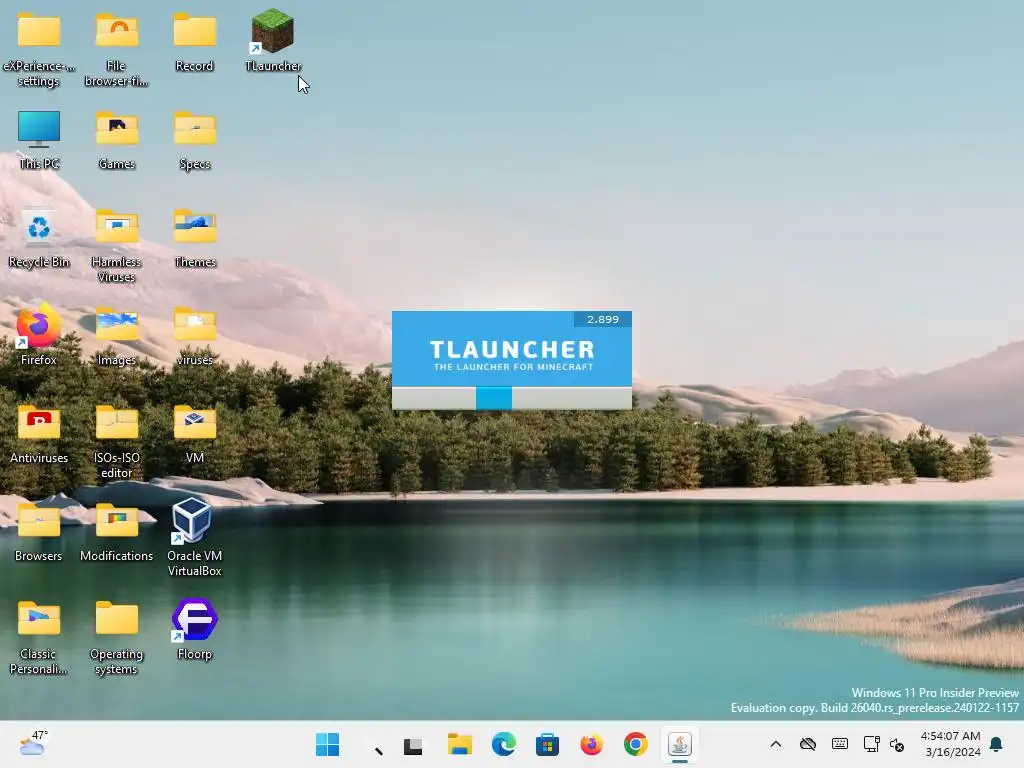Open the Classic Personali... folder
1024x768 pixels.
[39, 637]
